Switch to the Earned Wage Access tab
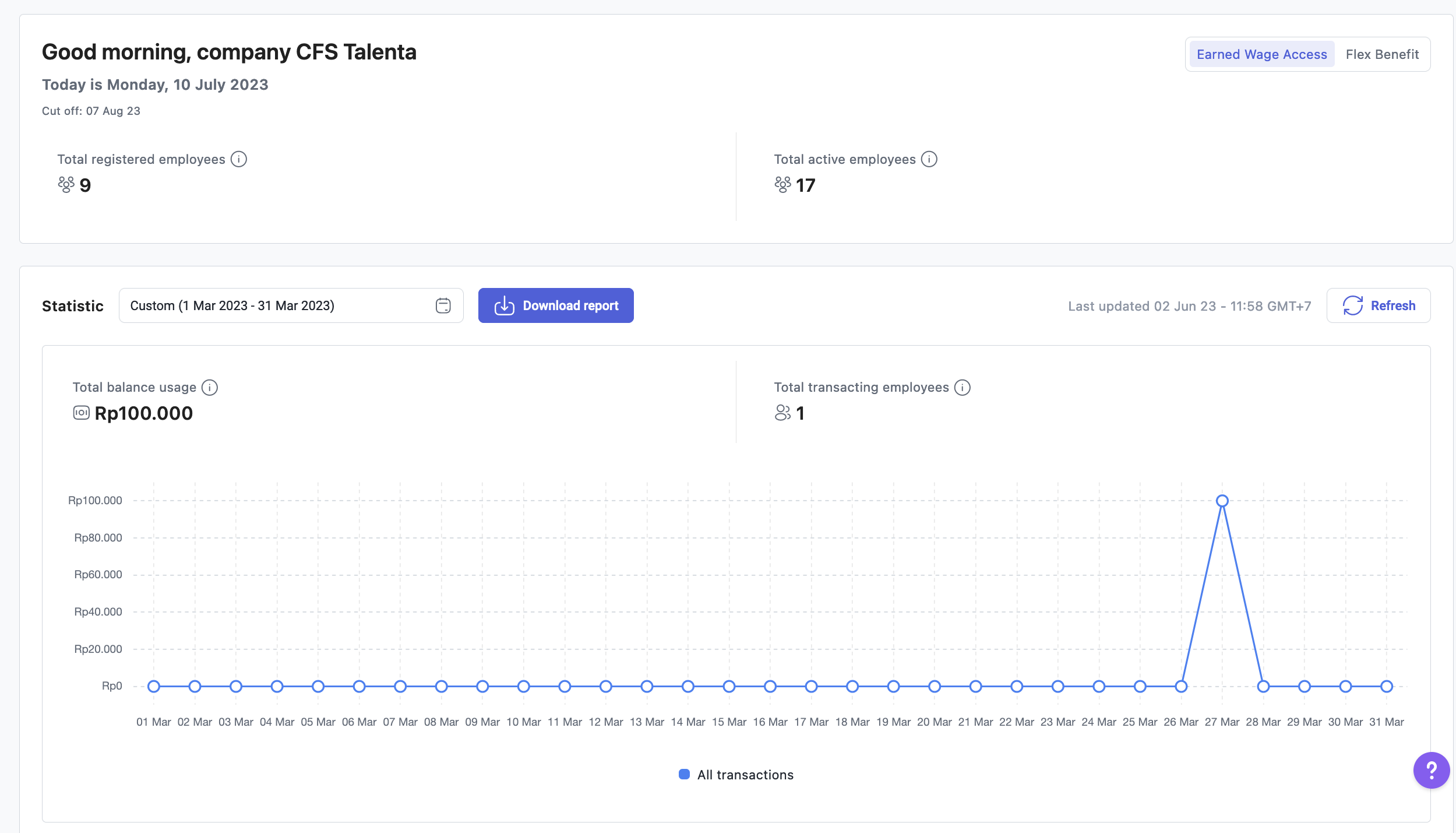 tap(1261, 54)
